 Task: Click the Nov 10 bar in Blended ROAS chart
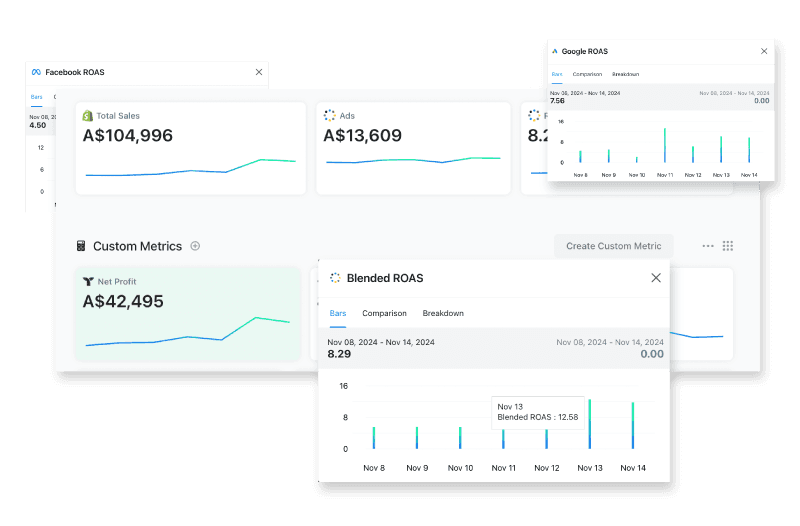click(x=460, y=438)
